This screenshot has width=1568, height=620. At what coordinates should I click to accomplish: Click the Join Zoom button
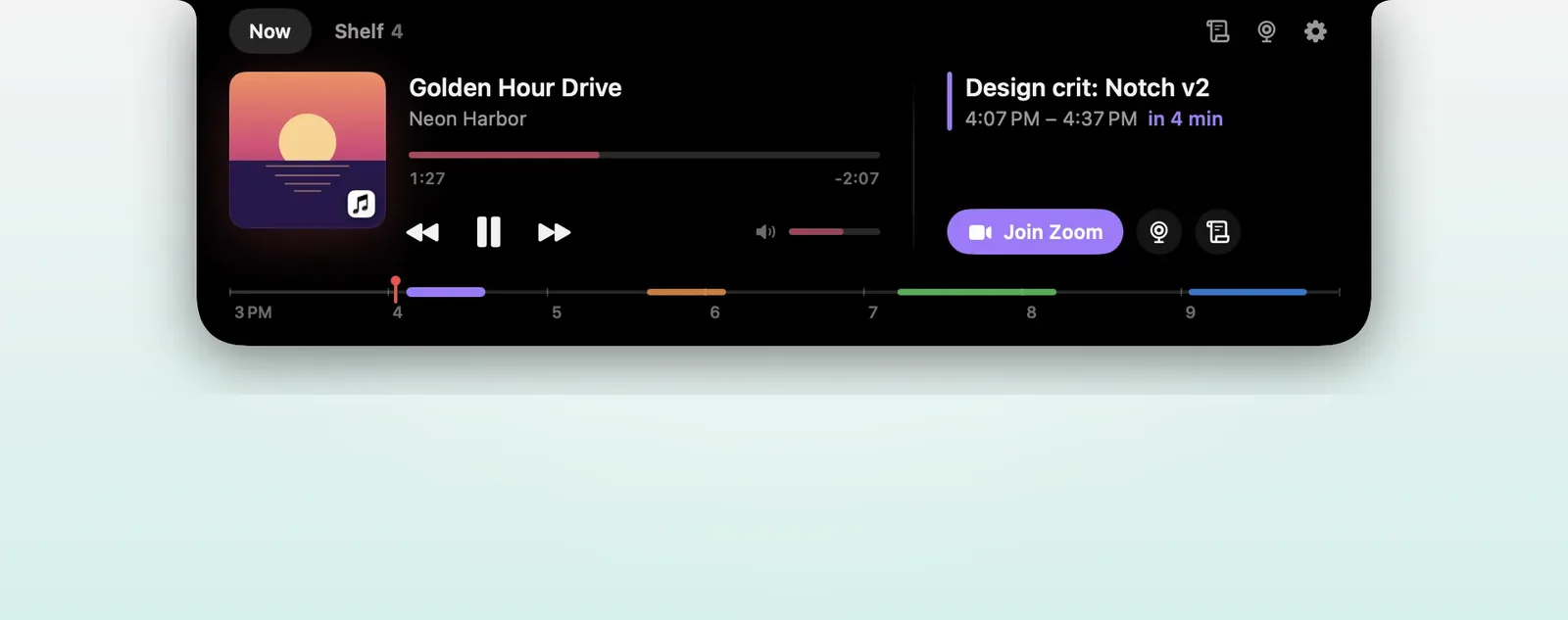point(1035,232)
